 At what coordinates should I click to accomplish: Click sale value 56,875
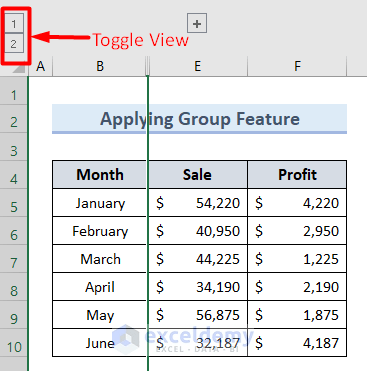tap(197, 315)
